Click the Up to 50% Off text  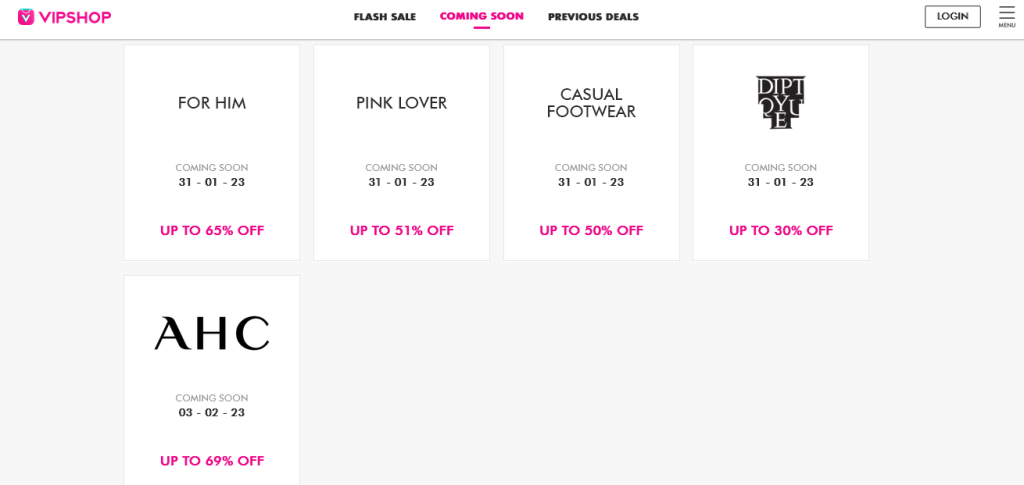click(x=591, y=230)
